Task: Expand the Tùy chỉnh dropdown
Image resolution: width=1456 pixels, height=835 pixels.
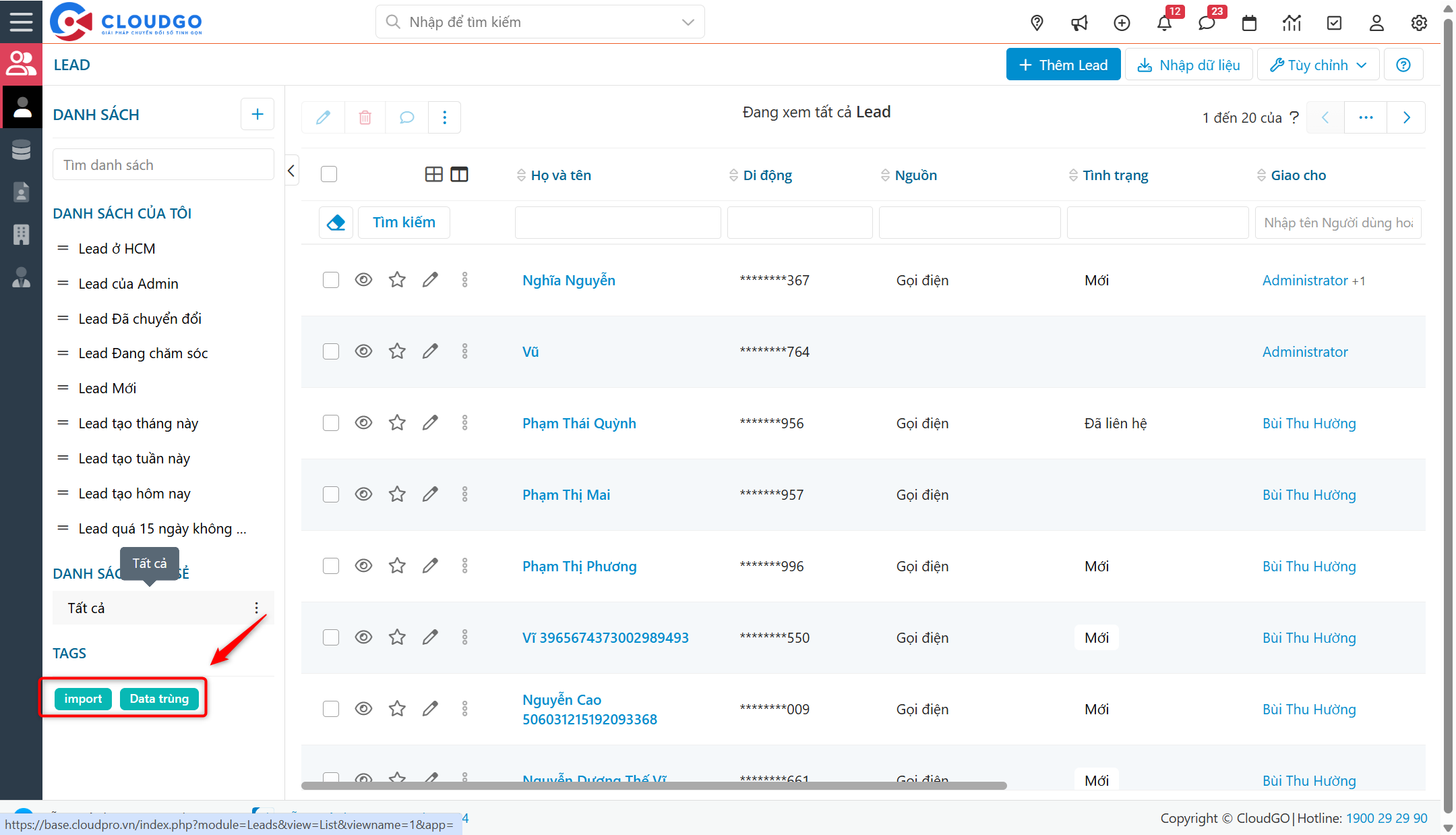Action: click(1318, 65)
